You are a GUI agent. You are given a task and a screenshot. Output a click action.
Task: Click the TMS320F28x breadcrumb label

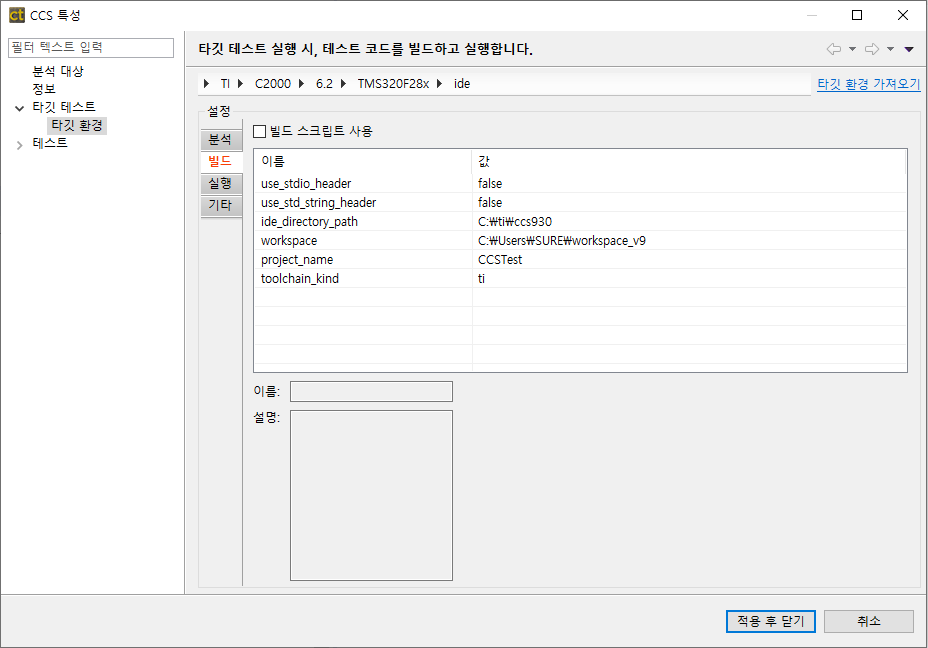click(x=393, y=83)
